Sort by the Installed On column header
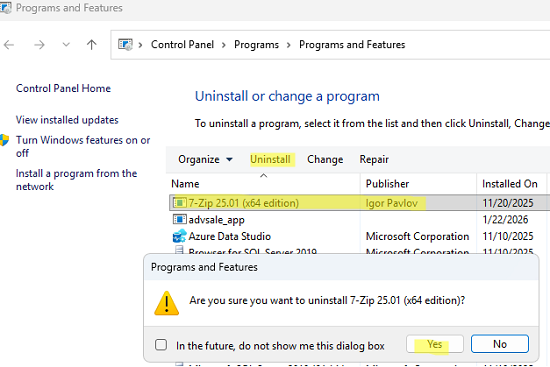Image resolution: width=550 pixels, height=367 pixels. 510,184
